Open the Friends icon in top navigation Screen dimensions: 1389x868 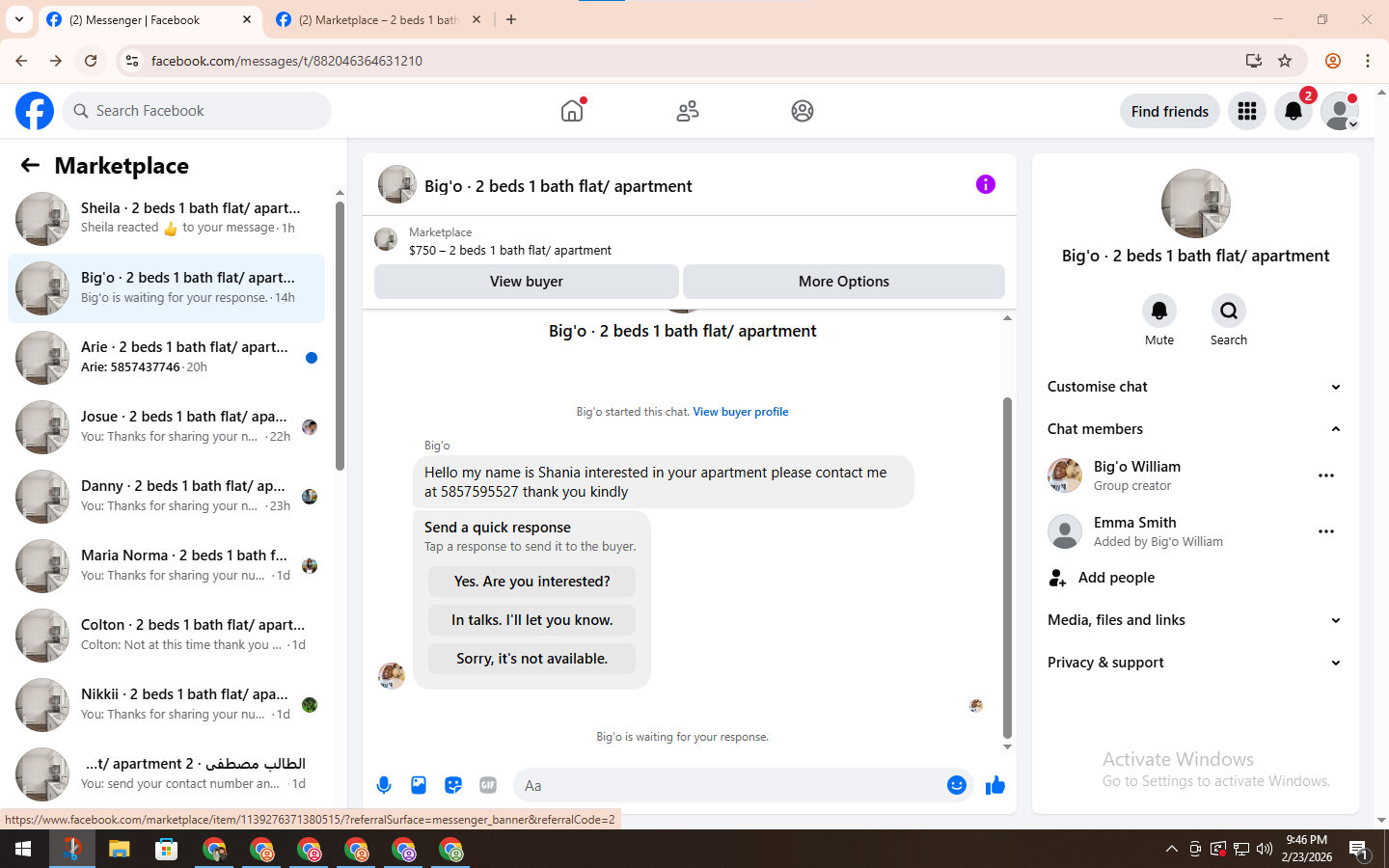pyautogui.click(x=688, y=111)
